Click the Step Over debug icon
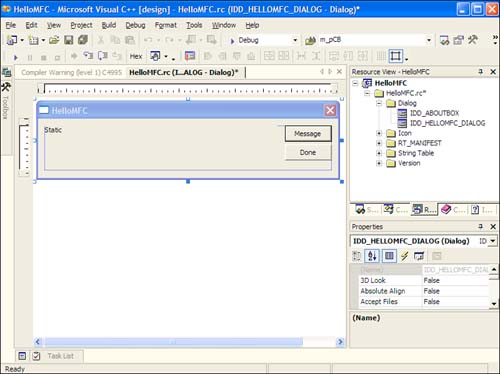This screenshot has height=374, width=500. coord(103,56)
